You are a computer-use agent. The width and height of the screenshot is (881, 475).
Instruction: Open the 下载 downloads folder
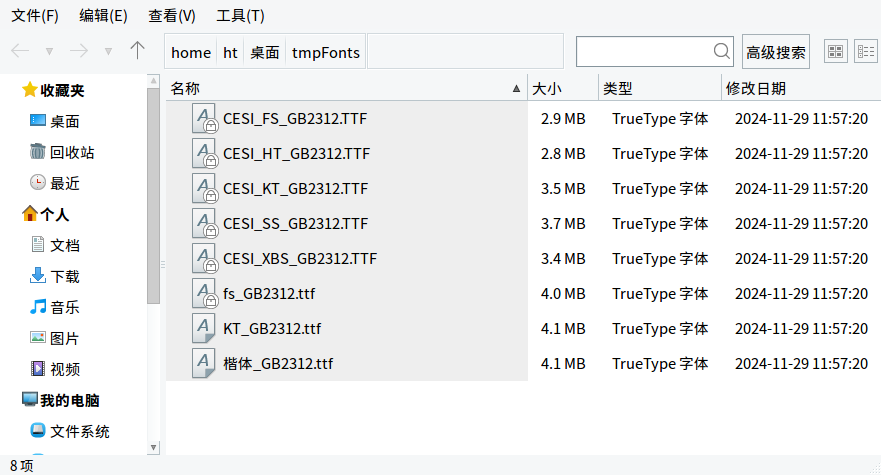55,276
